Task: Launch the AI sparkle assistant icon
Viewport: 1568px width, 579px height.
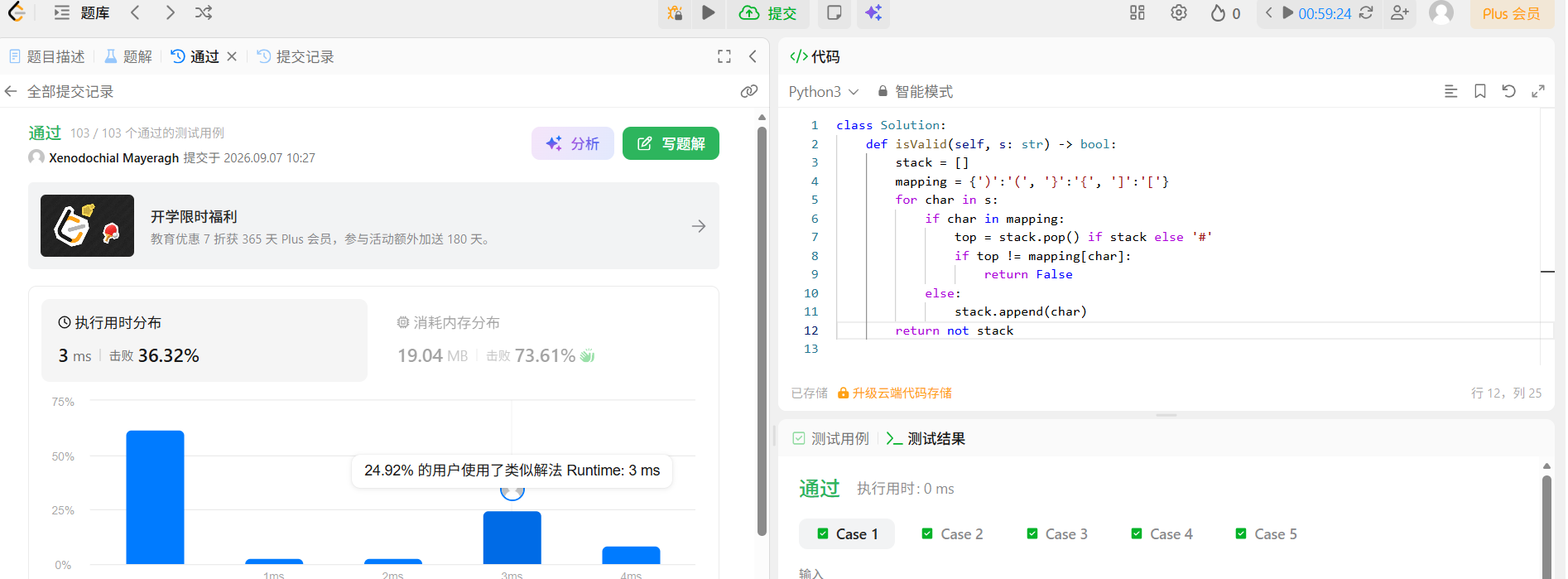Action: pyautogui.click(x=873, y=12)
